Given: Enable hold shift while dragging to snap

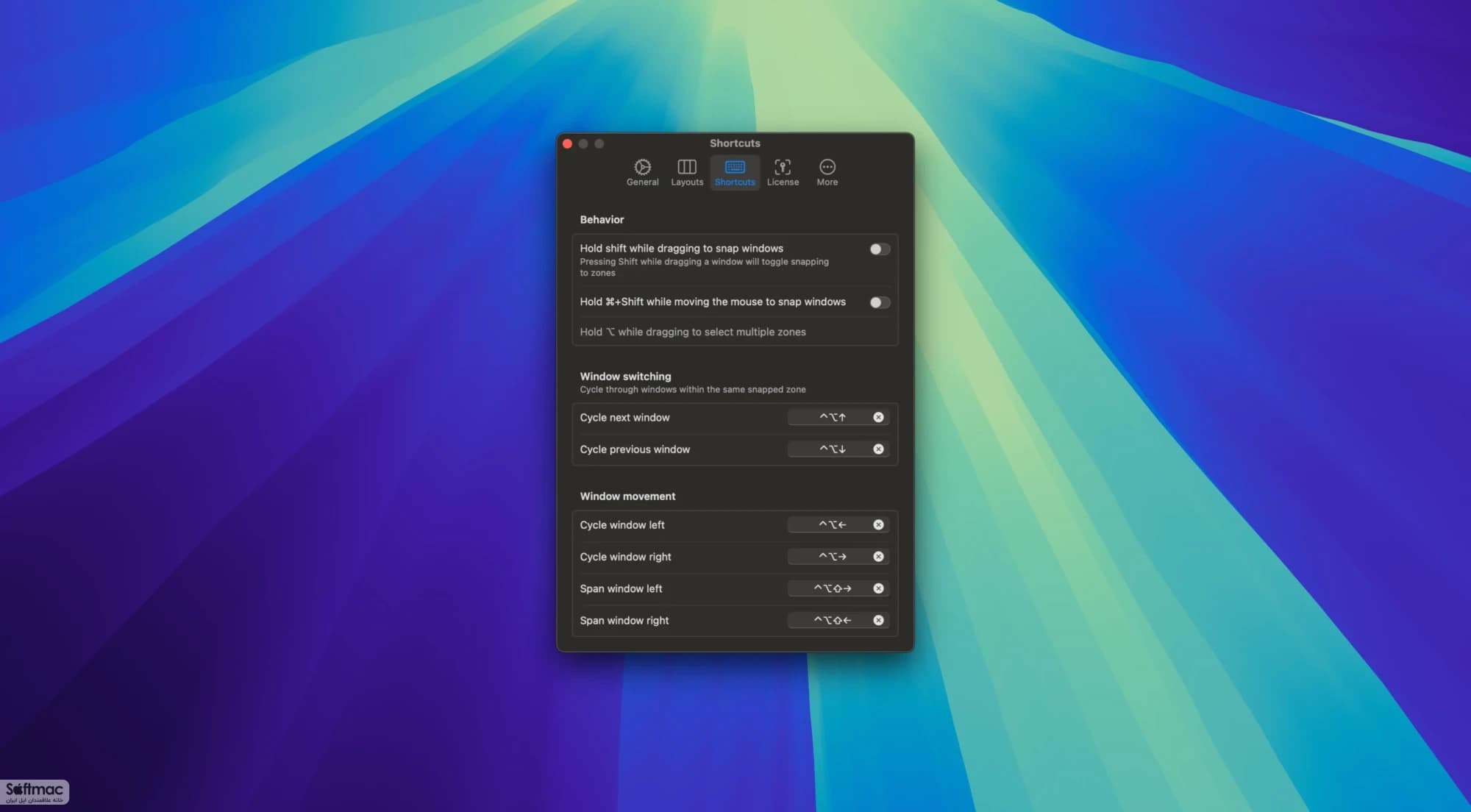Looking at the screenshot, I should (879, 249).
